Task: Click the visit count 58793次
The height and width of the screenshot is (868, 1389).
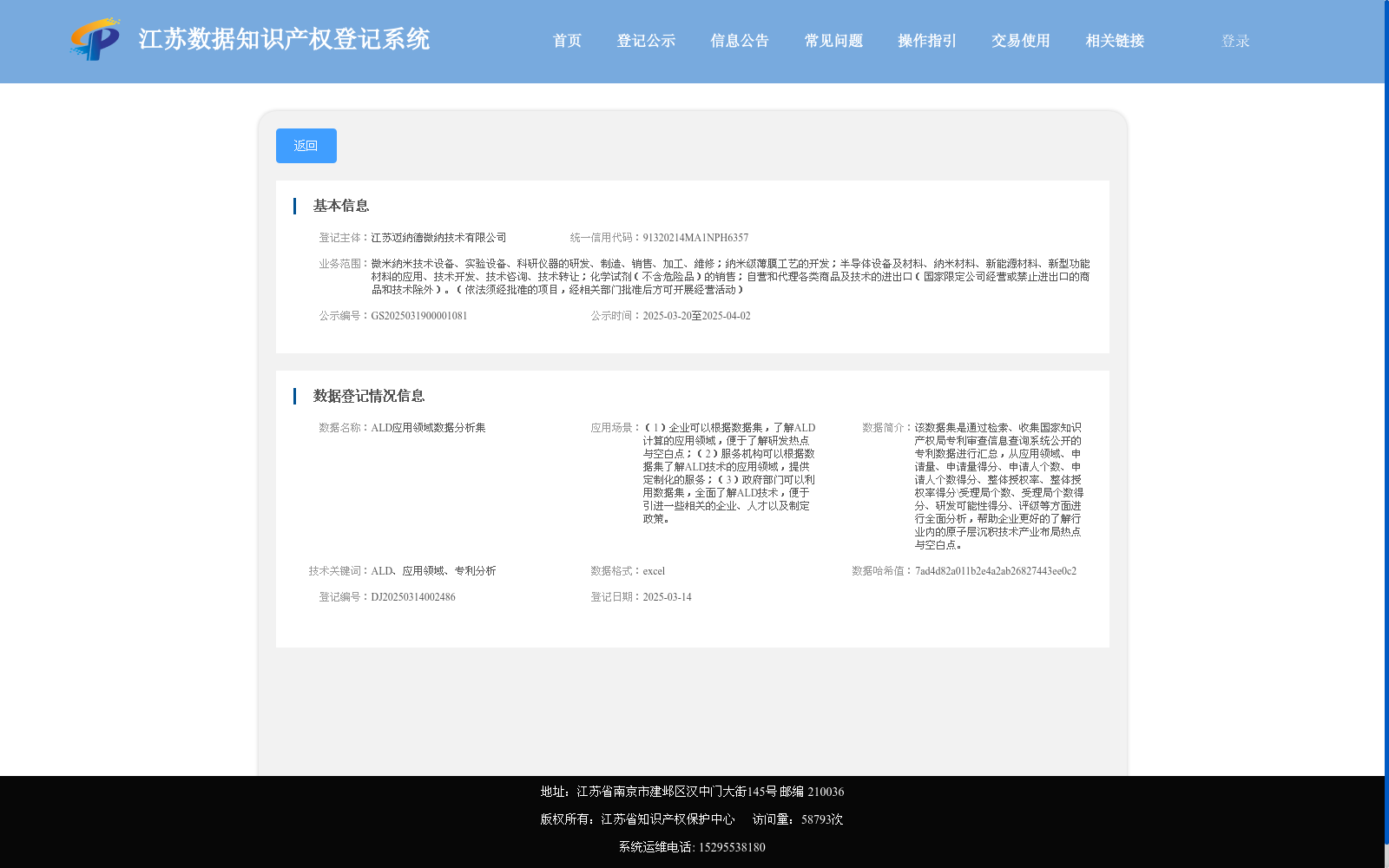Action: click(x=822, y=819)
